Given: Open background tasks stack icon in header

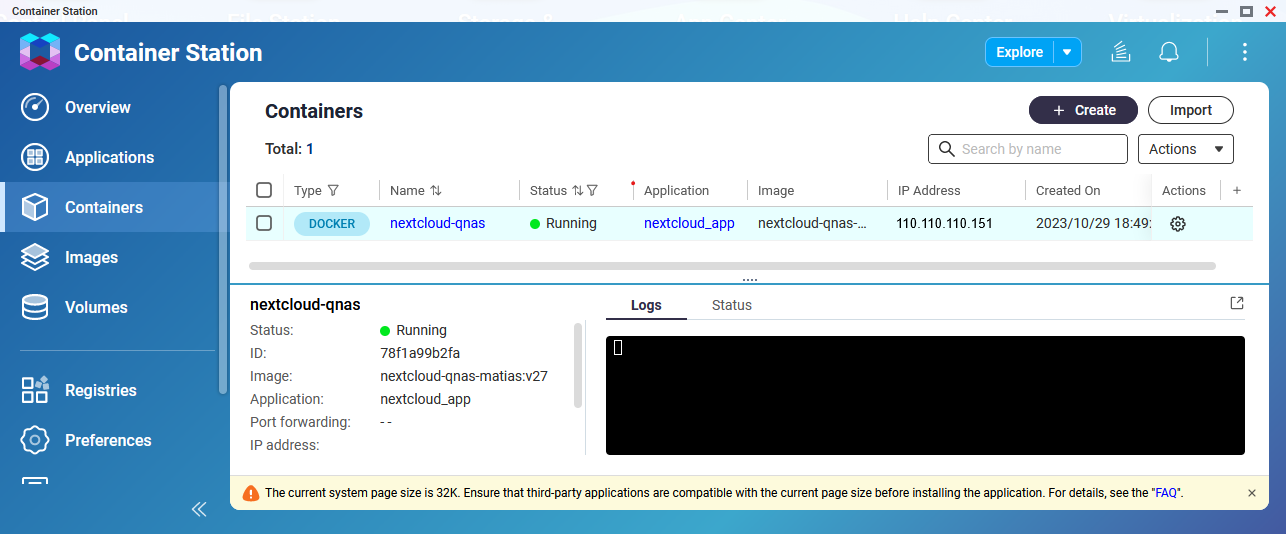Looking at the screenshot, I should point(1121,52).
